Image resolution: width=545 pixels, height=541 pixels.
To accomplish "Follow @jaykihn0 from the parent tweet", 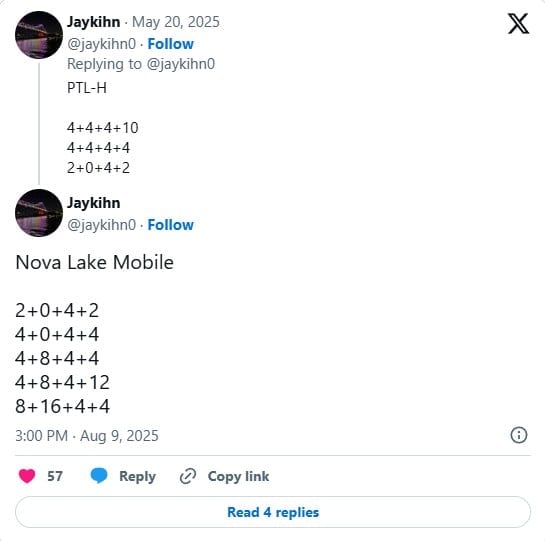I will click(170, 44).
